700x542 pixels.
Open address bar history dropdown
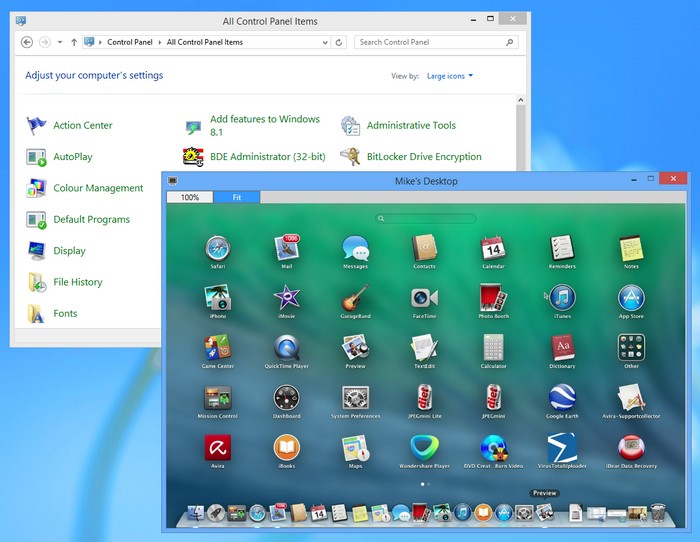point(325,42)
